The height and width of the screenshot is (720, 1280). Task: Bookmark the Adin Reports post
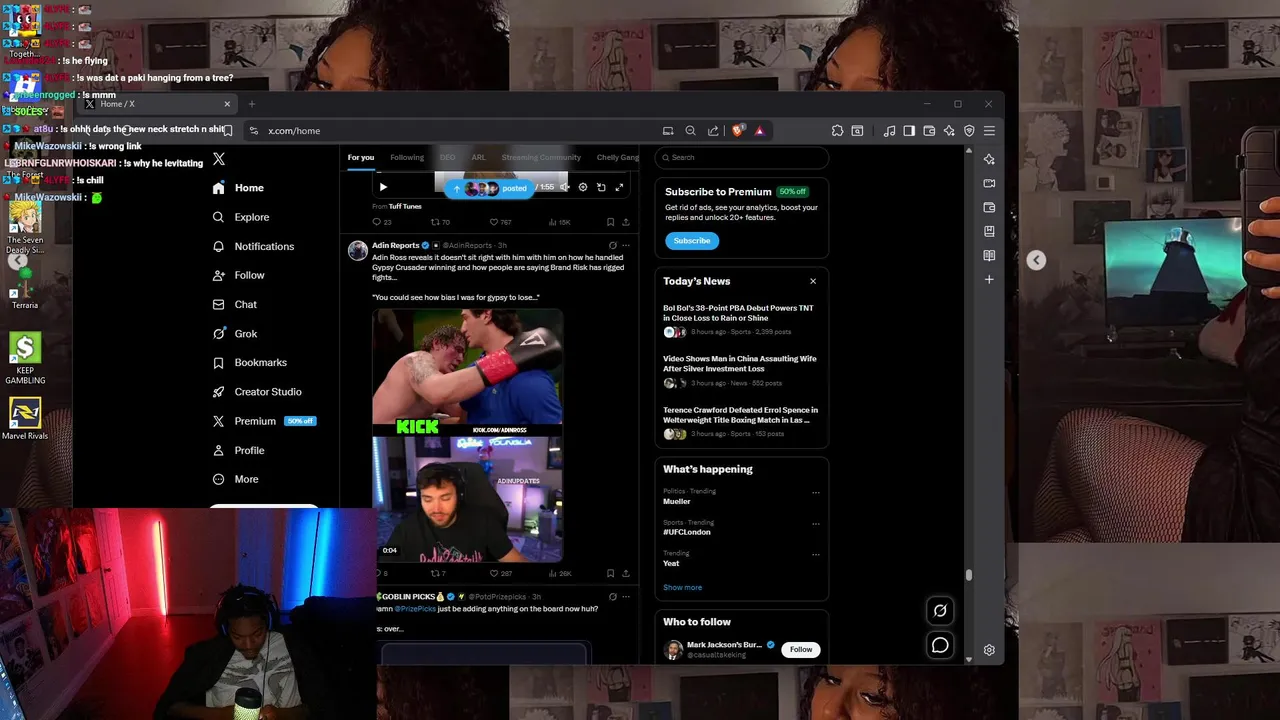(610, 573)
